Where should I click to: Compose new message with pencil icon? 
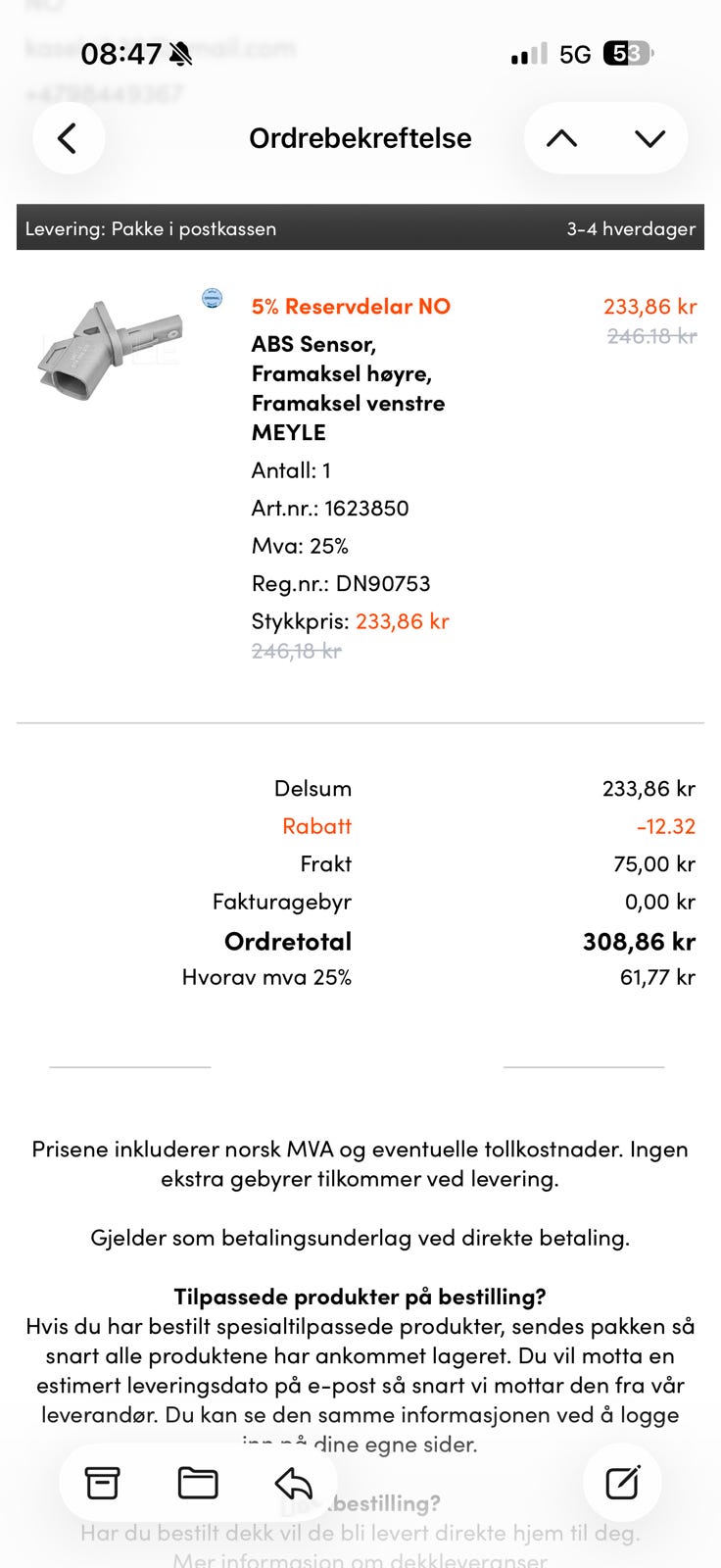click(622, 1483)
